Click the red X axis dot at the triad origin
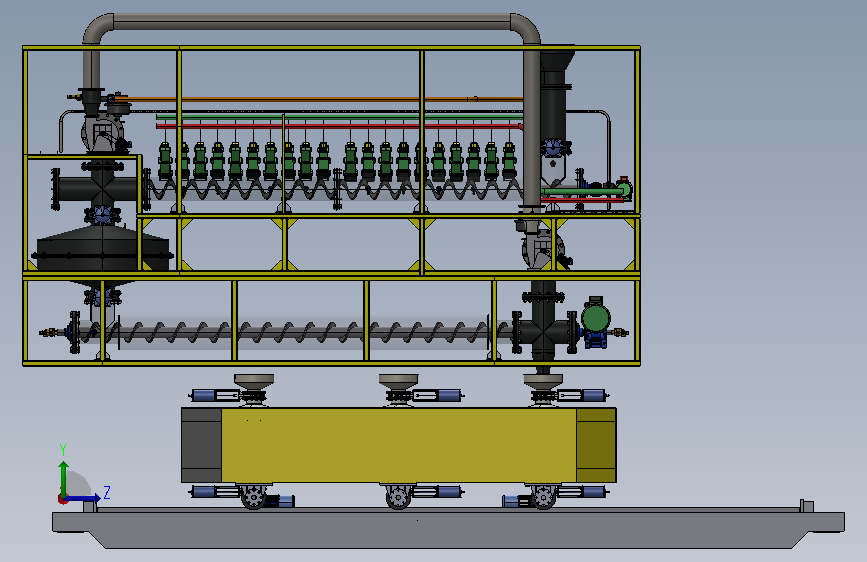Viewport: 867px width, 562px height. pos(61,499)
